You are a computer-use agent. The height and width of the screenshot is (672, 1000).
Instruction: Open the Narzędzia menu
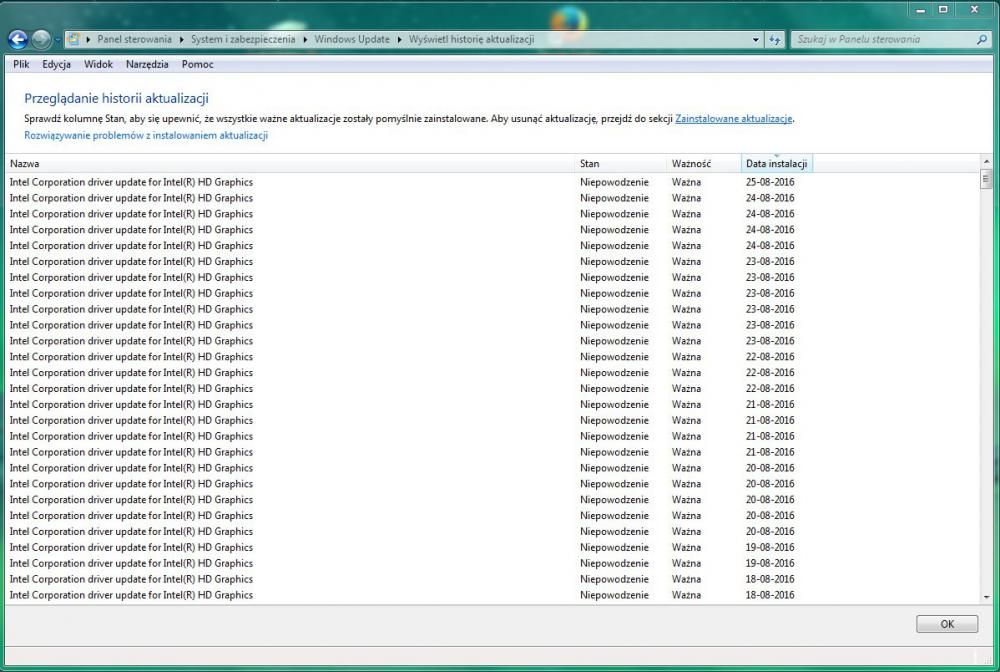[x=147, y=64]
